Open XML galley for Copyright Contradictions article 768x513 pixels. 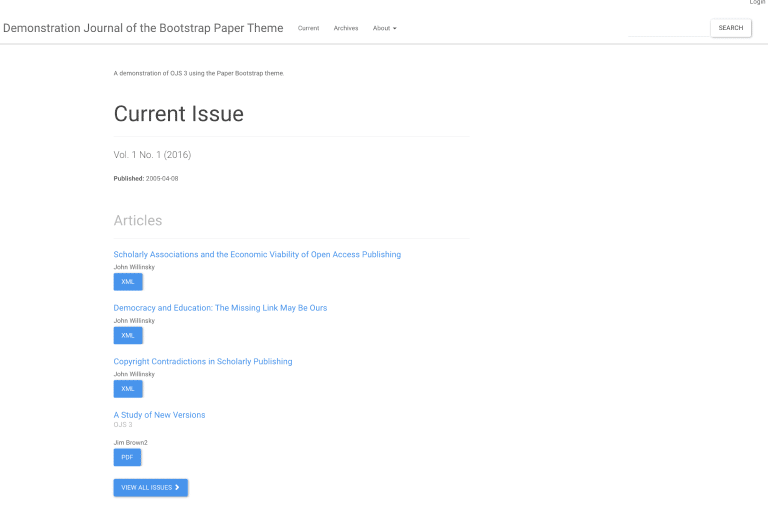(128, 388)
